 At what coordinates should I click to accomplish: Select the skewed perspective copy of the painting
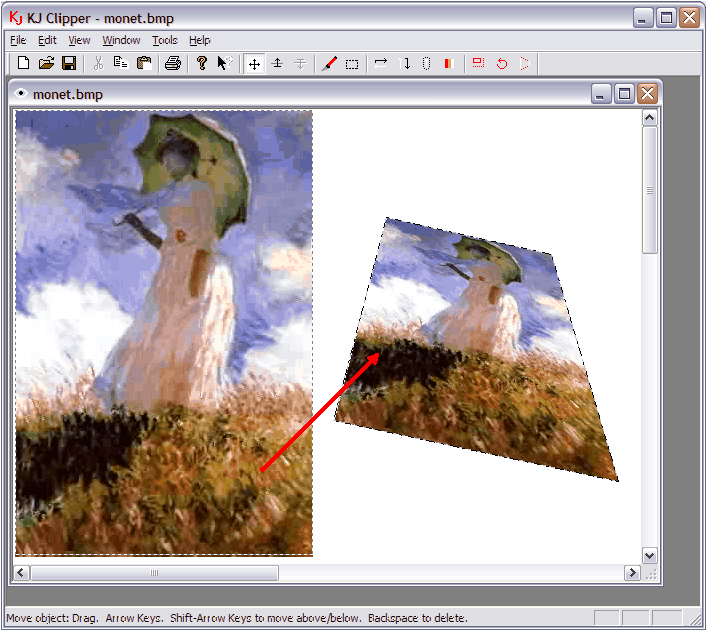pos(476,349)
